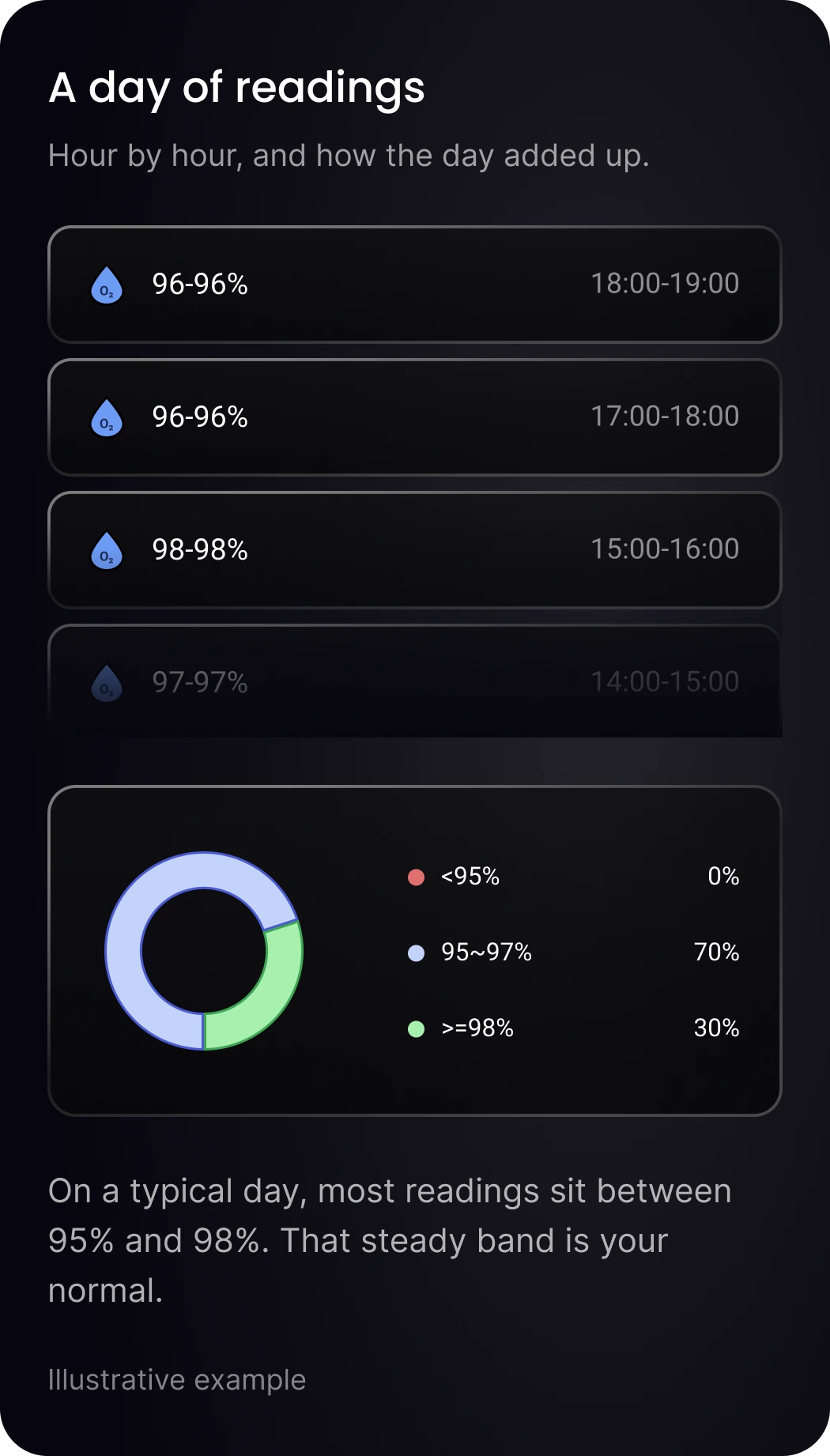Click the 'Illustrative example' caption
The image size is (830, 1456).
177,1380
